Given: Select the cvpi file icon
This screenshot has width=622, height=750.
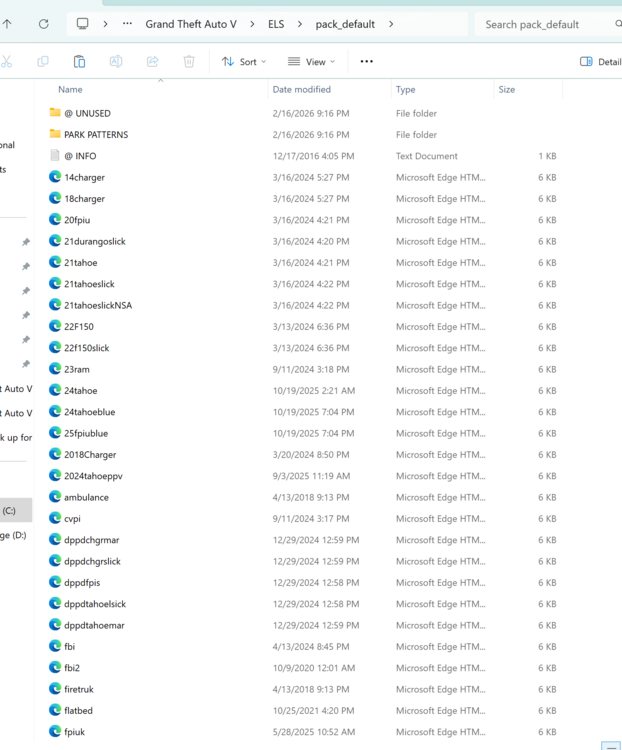Looking at the screenshot, I should [55, 518].
